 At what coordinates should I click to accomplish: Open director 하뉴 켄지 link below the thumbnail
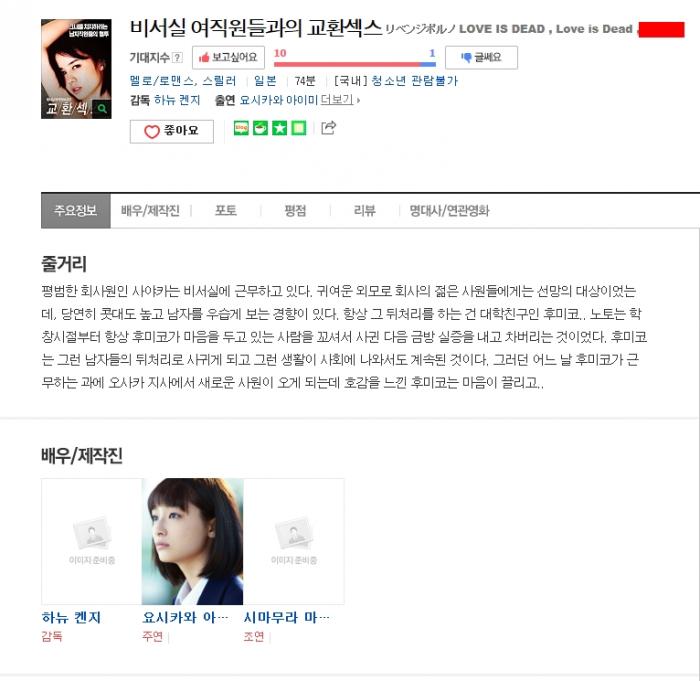coord(71,617)
